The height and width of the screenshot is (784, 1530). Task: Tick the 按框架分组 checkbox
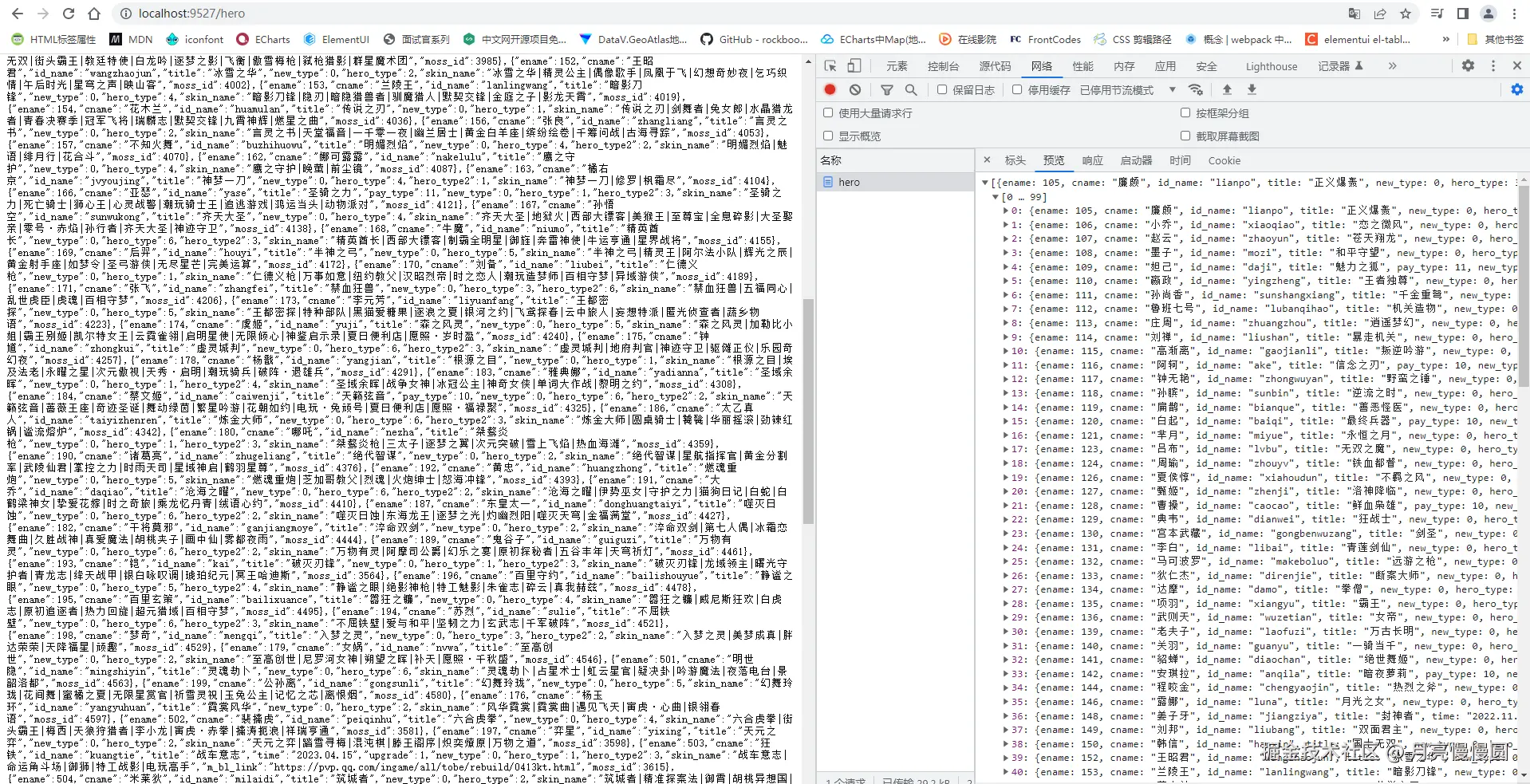point(1185,113)
